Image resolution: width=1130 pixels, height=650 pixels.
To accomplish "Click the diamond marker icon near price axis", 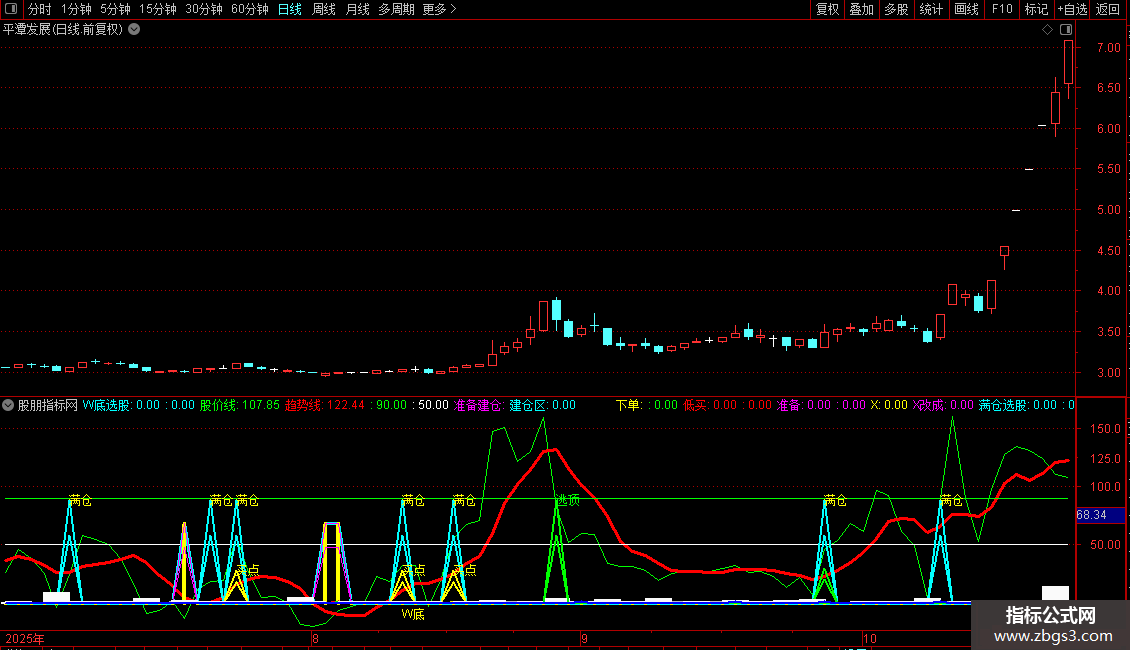I will [x=1047, y=30].
